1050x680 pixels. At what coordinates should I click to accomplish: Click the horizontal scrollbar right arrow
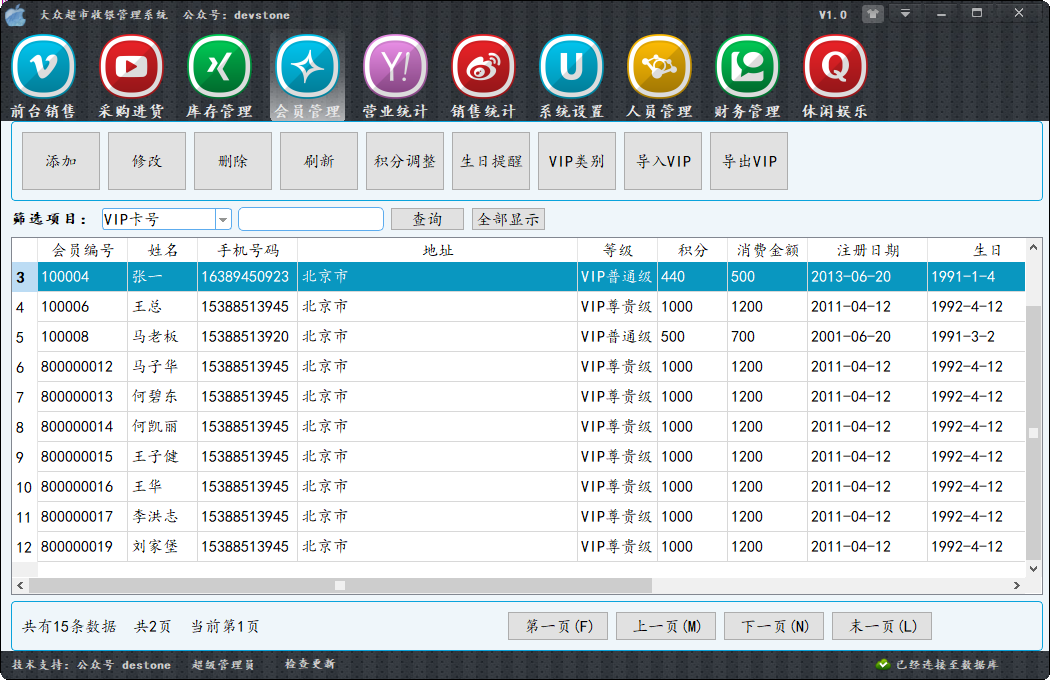[x=1017, y=586]
